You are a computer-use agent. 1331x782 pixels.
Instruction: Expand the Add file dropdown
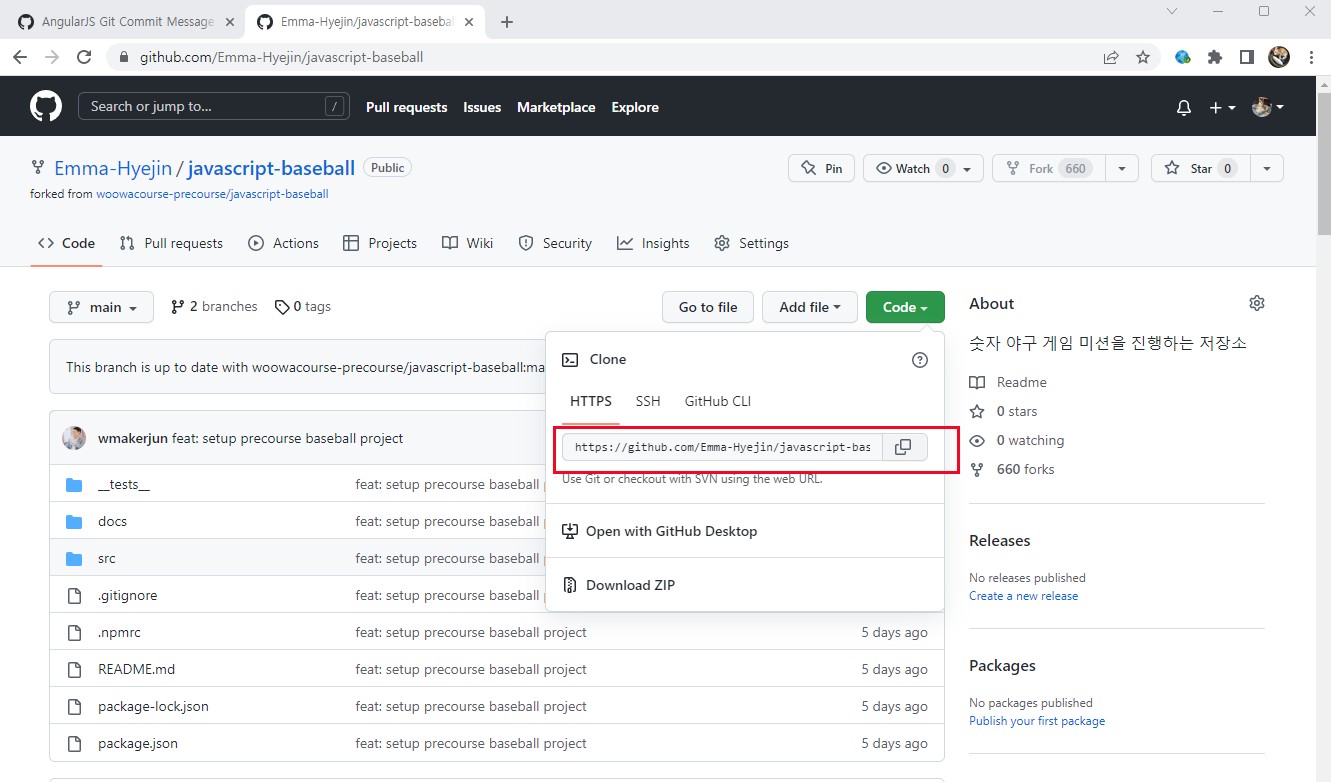(810, 307)
